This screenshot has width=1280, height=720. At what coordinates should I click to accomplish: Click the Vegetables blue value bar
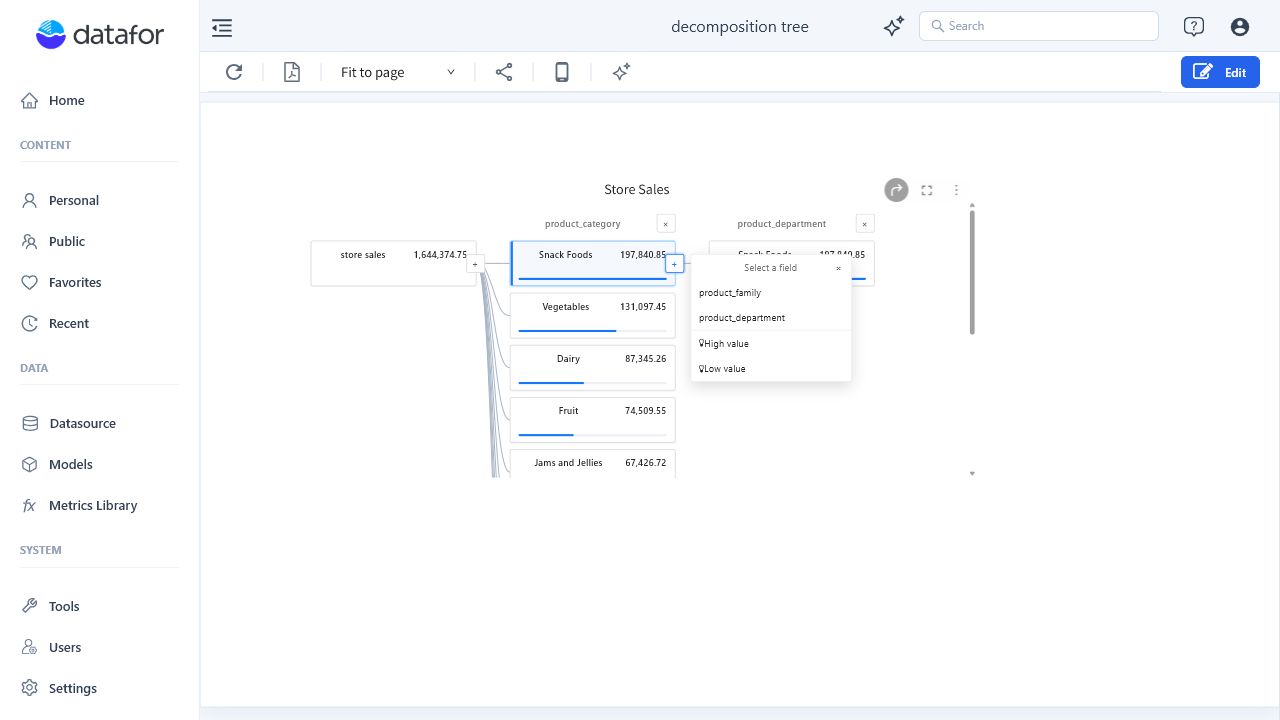click(x=567, y=331)
